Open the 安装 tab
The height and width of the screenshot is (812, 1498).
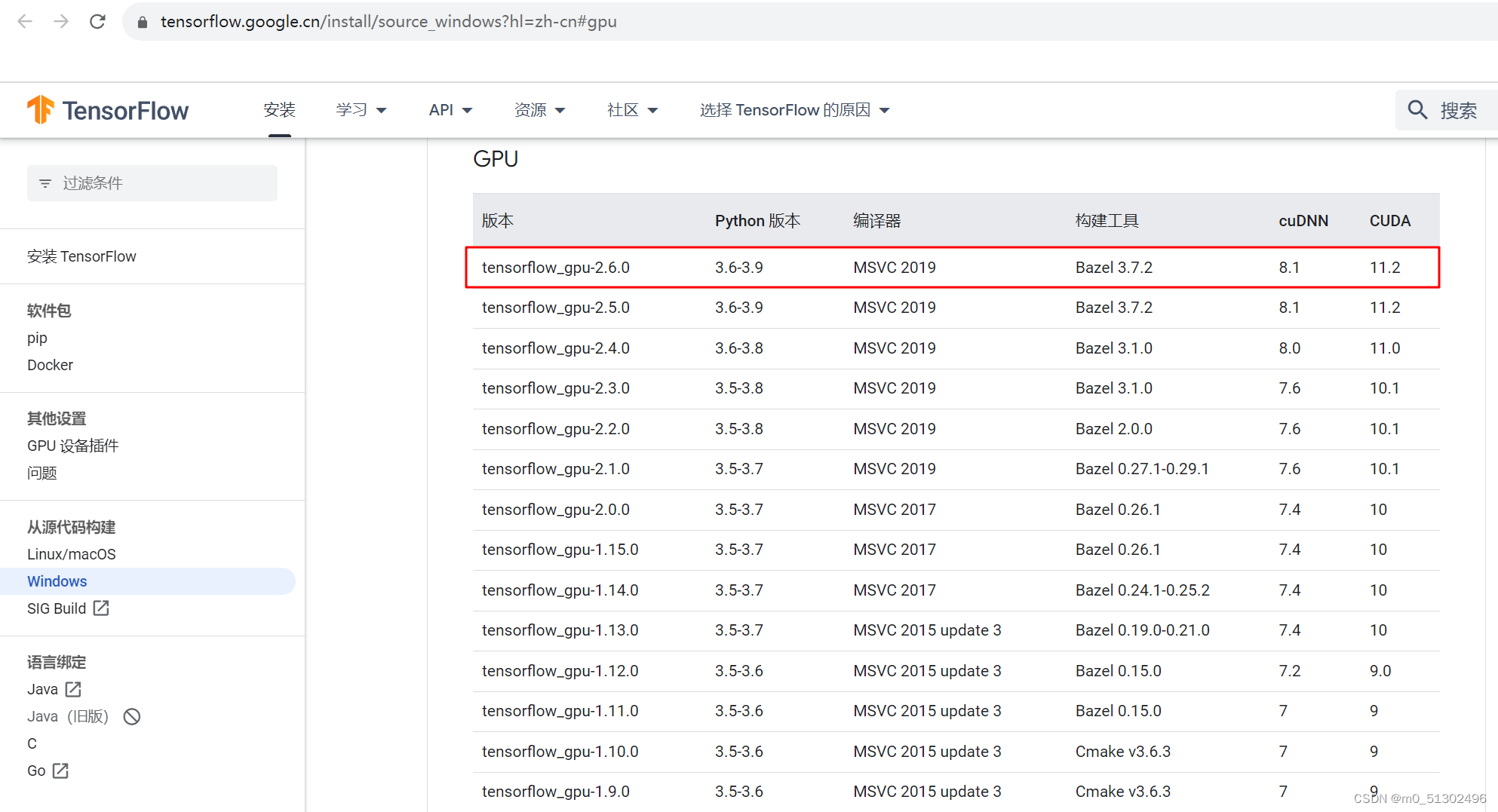(279, 110)
